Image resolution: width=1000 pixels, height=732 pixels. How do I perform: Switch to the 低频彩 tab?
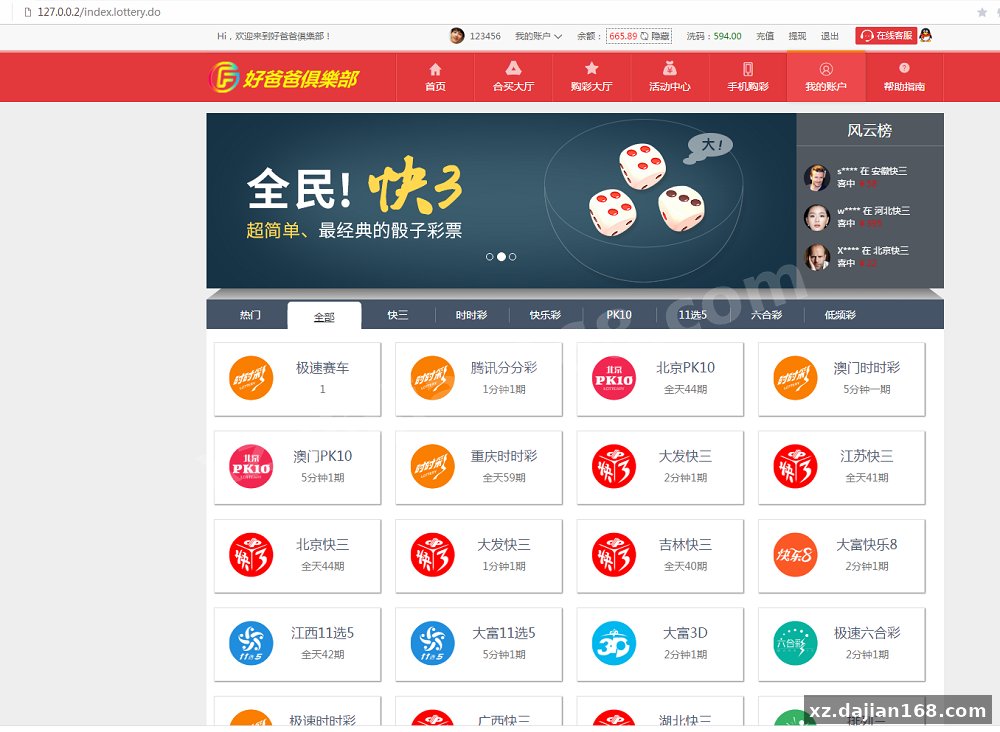point(841,315)
